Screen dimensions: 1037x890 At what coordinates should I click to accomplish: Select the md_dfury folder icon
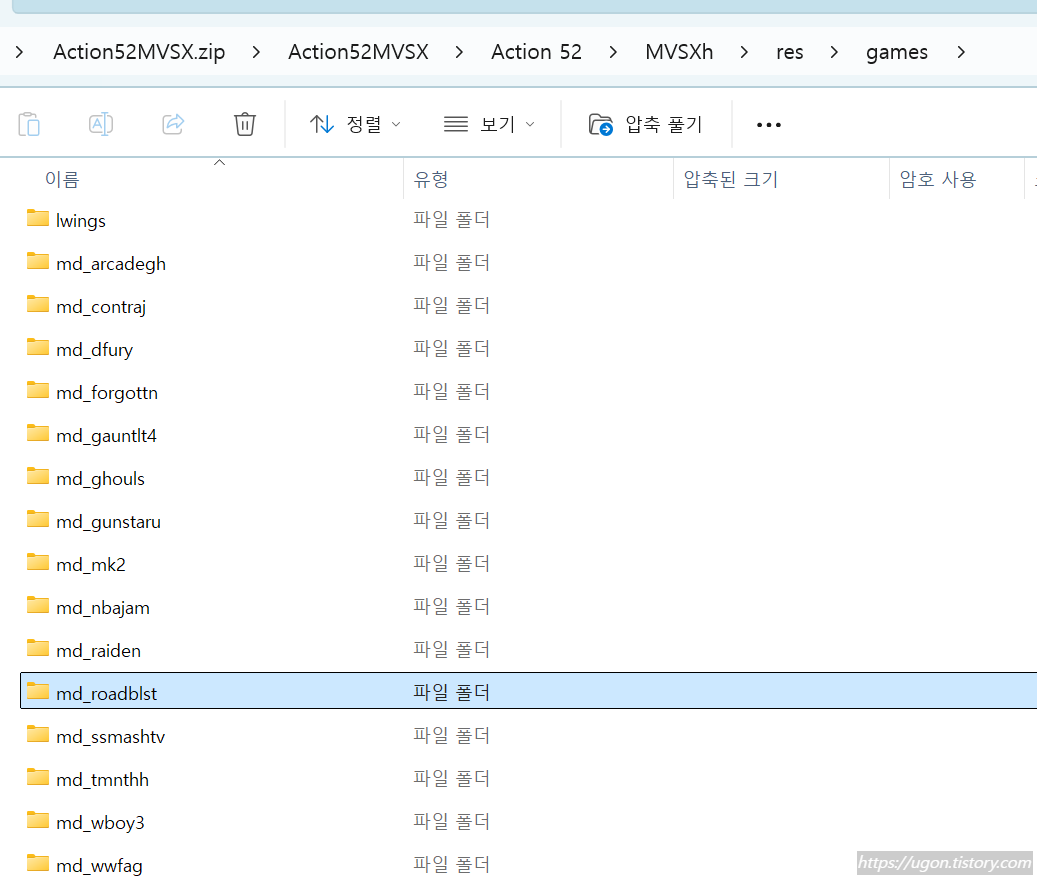(x=38, y=347)
